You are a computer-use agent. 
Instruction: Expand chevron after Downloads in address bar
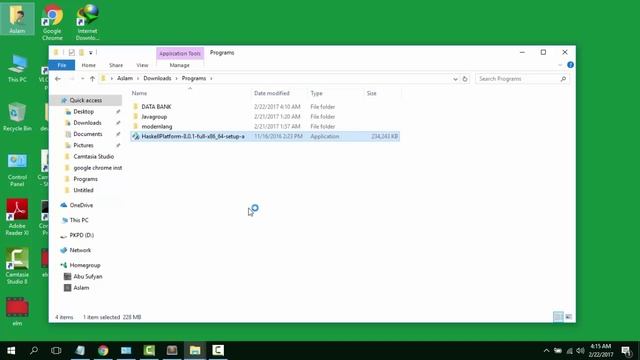point(176,78)
